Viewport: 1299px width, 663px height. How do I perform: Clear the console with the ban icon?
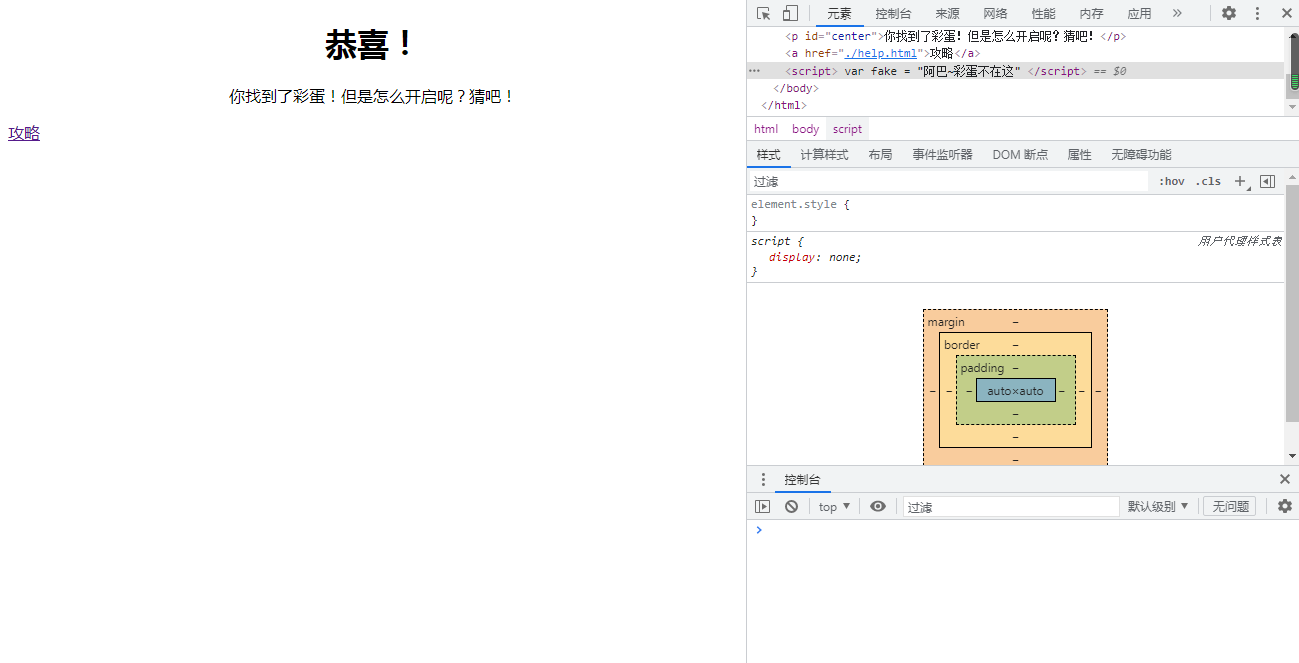(x=791, y=507)
